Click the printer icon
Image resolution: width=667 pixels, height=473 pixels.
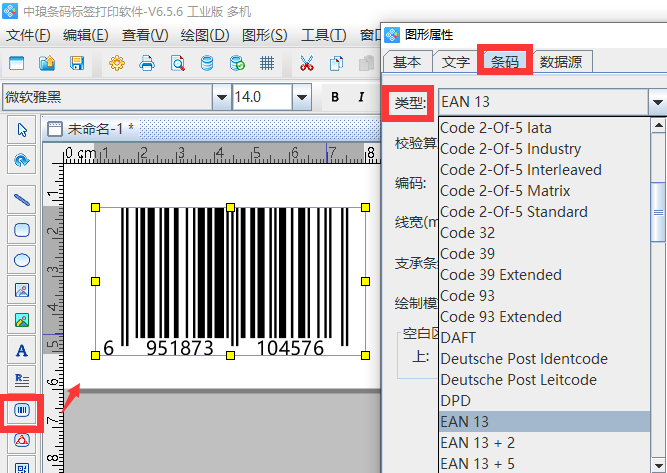(147, 63)
